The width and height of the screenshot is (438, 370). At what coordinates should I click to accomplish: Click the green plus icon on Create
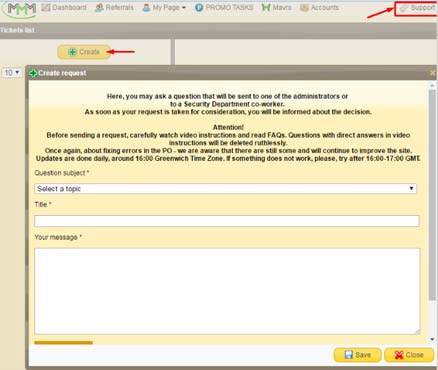pos(72,52)
